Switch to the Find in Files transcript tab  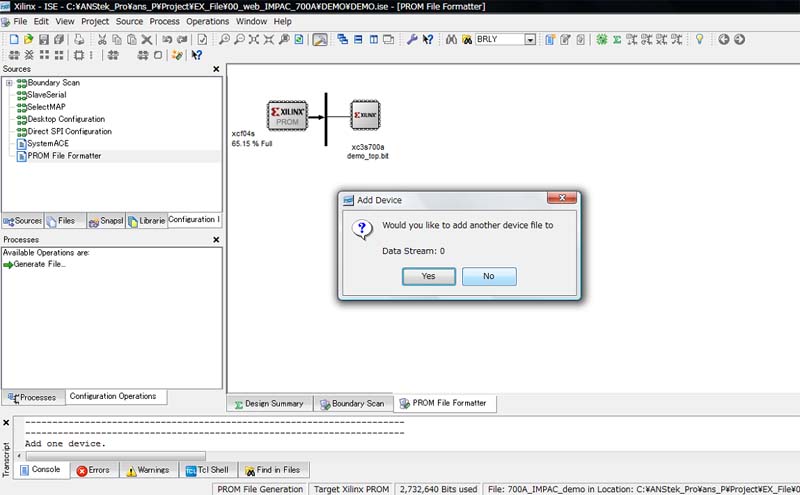(273, 470)
